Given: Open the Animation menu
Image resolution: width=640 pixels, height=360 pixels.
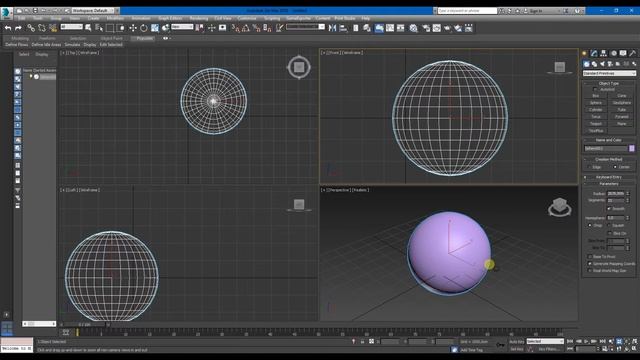Looking at the screenshot, I should tap(141, 18).
